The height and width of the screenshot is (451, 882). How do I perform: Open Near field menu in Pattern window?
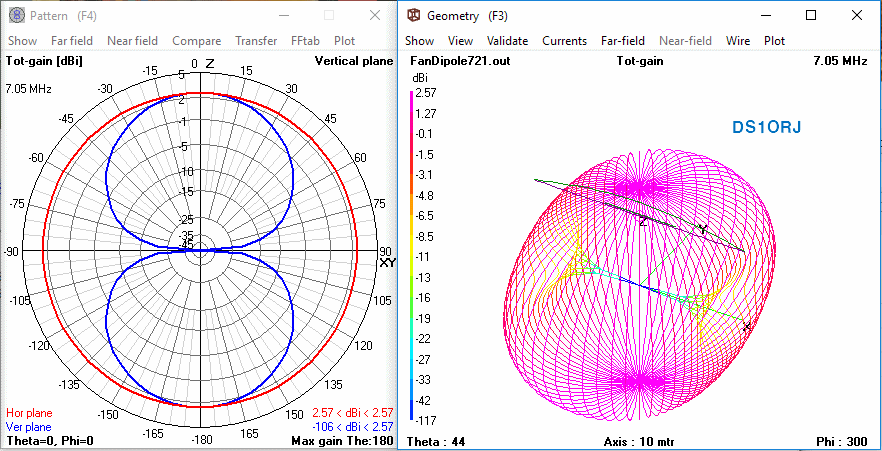pyautogui.click(x=132, y=40)
